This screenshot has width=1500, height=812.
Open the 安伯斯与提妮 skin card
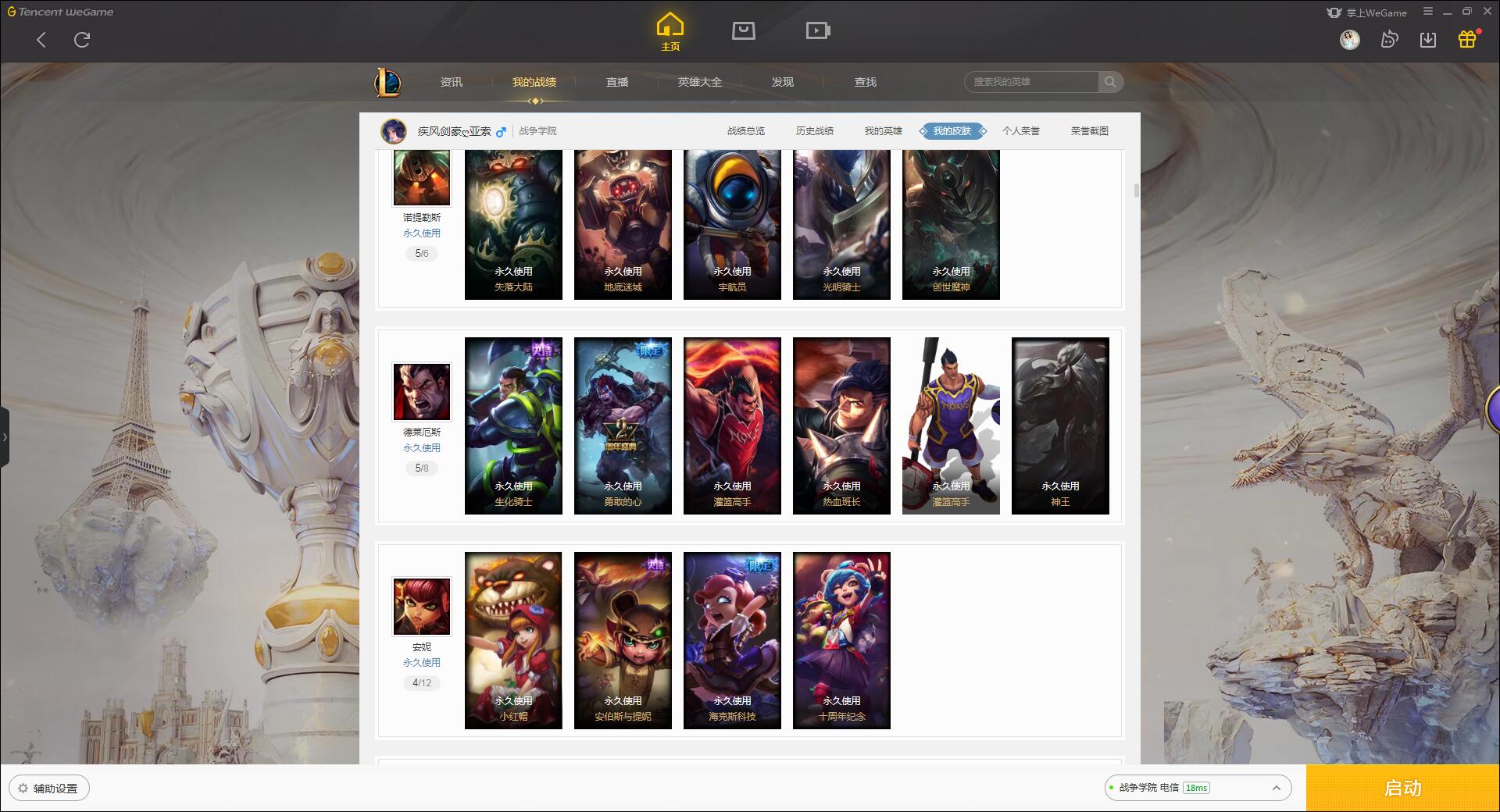(623, 640)
